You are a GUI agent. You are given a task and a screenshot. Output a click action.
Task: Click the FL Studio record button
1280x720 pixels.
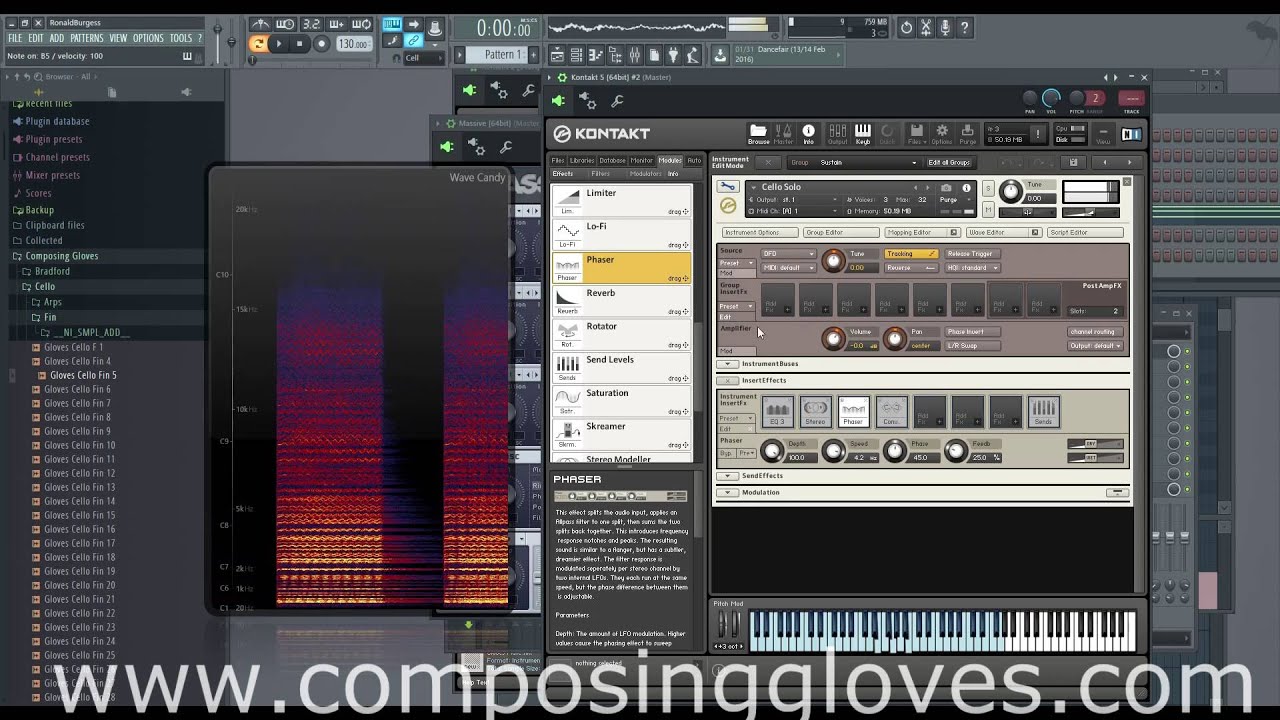[x=322, y=44]
